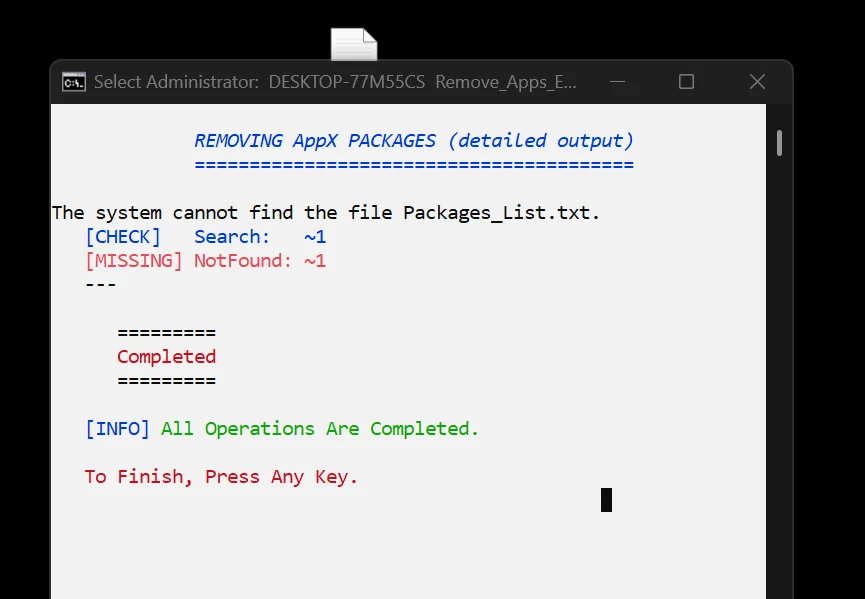Click the black block cursor
The height and width of the screenshot is (599, 865).
pos(606,500)
